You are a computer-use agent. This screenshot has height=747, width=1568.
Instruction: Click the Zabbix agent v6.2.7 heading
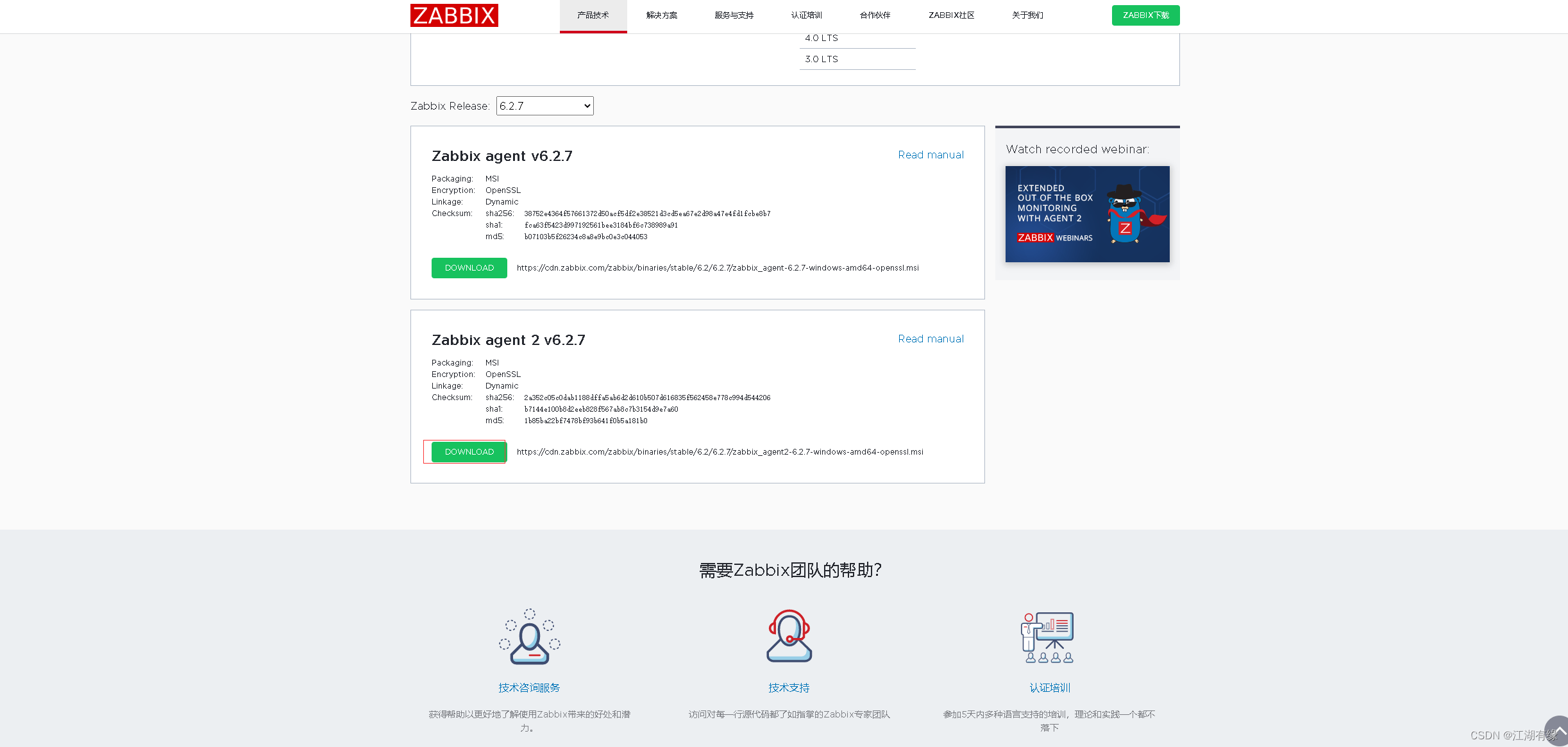coord(502,156)
